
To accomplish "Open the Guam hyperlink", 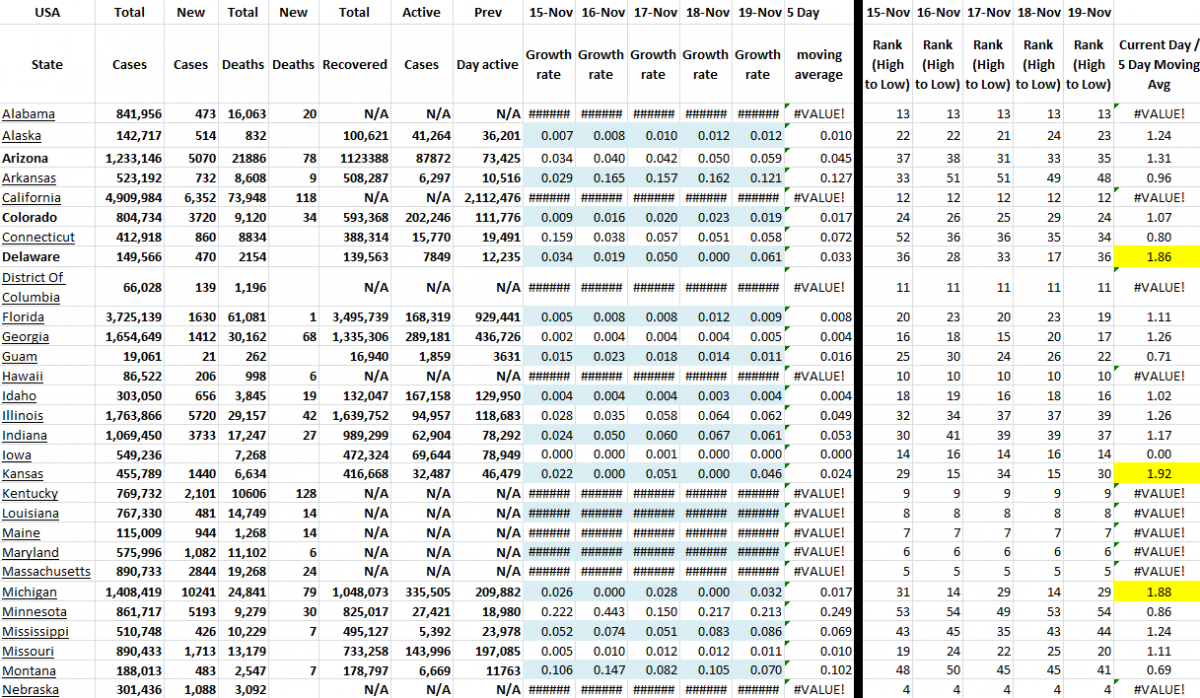I will point(19,356).
